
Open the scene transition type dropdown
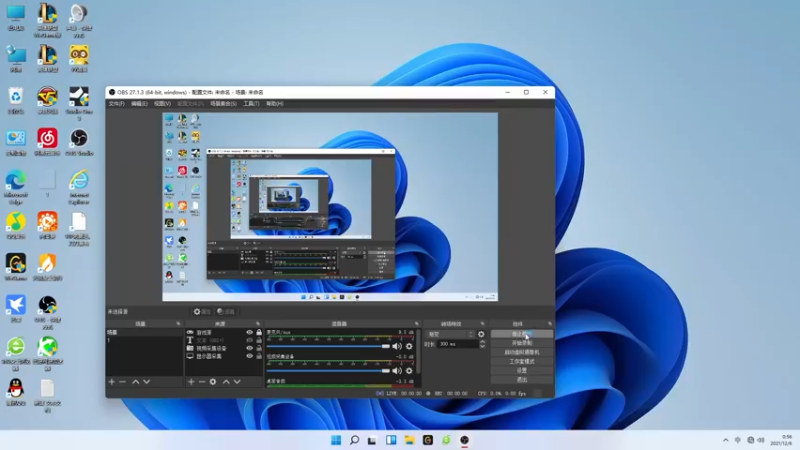(449, 333)
